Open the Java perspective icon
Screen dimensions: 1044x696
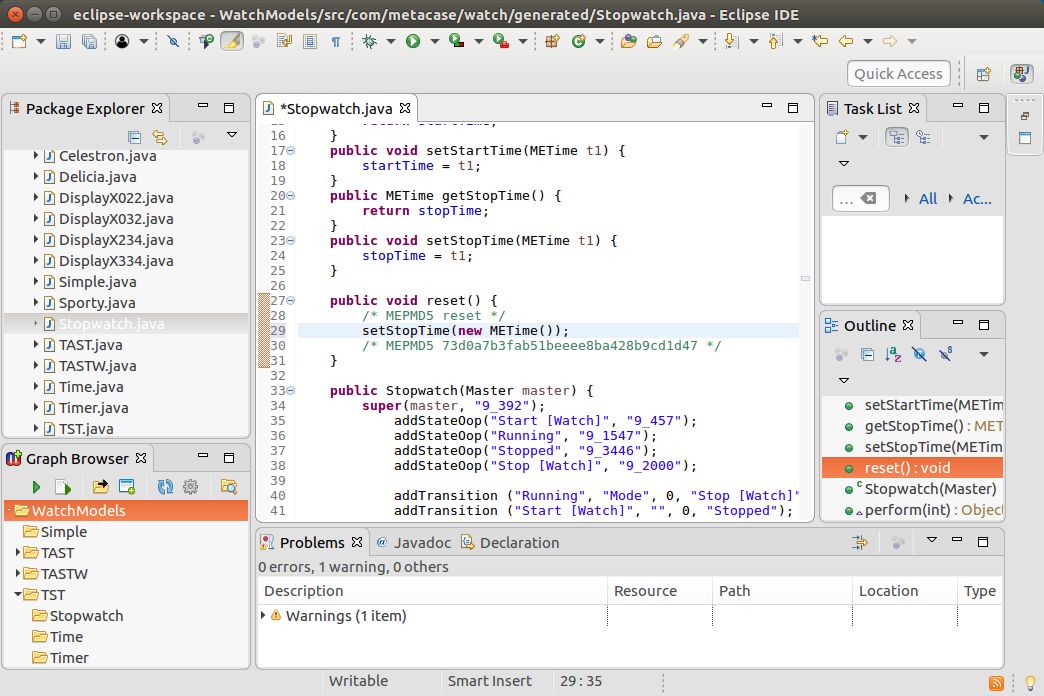tap(1021, 73)
